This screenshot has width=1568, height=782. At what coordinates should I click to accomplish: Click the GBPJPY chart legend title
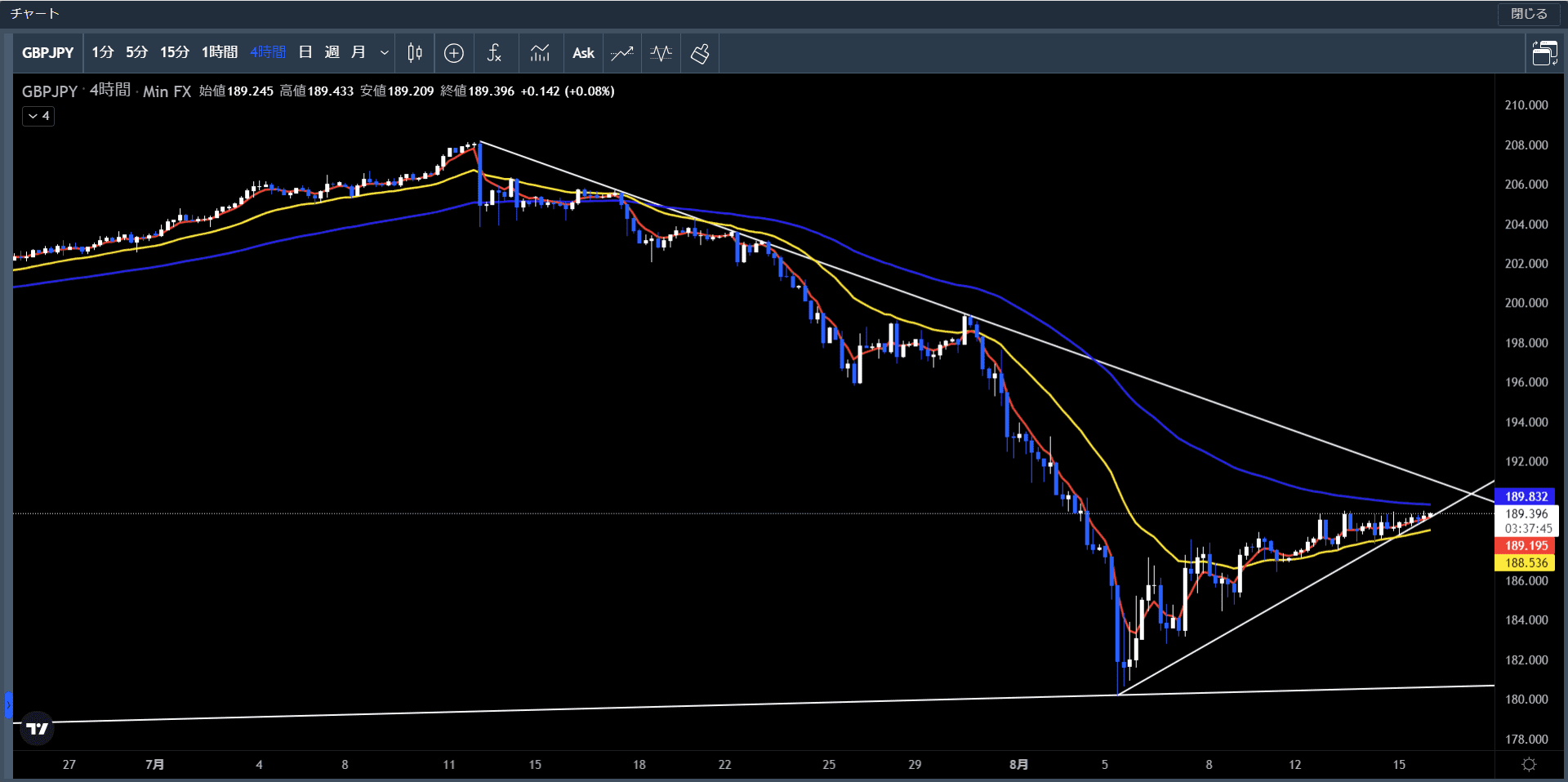[50, 91]
